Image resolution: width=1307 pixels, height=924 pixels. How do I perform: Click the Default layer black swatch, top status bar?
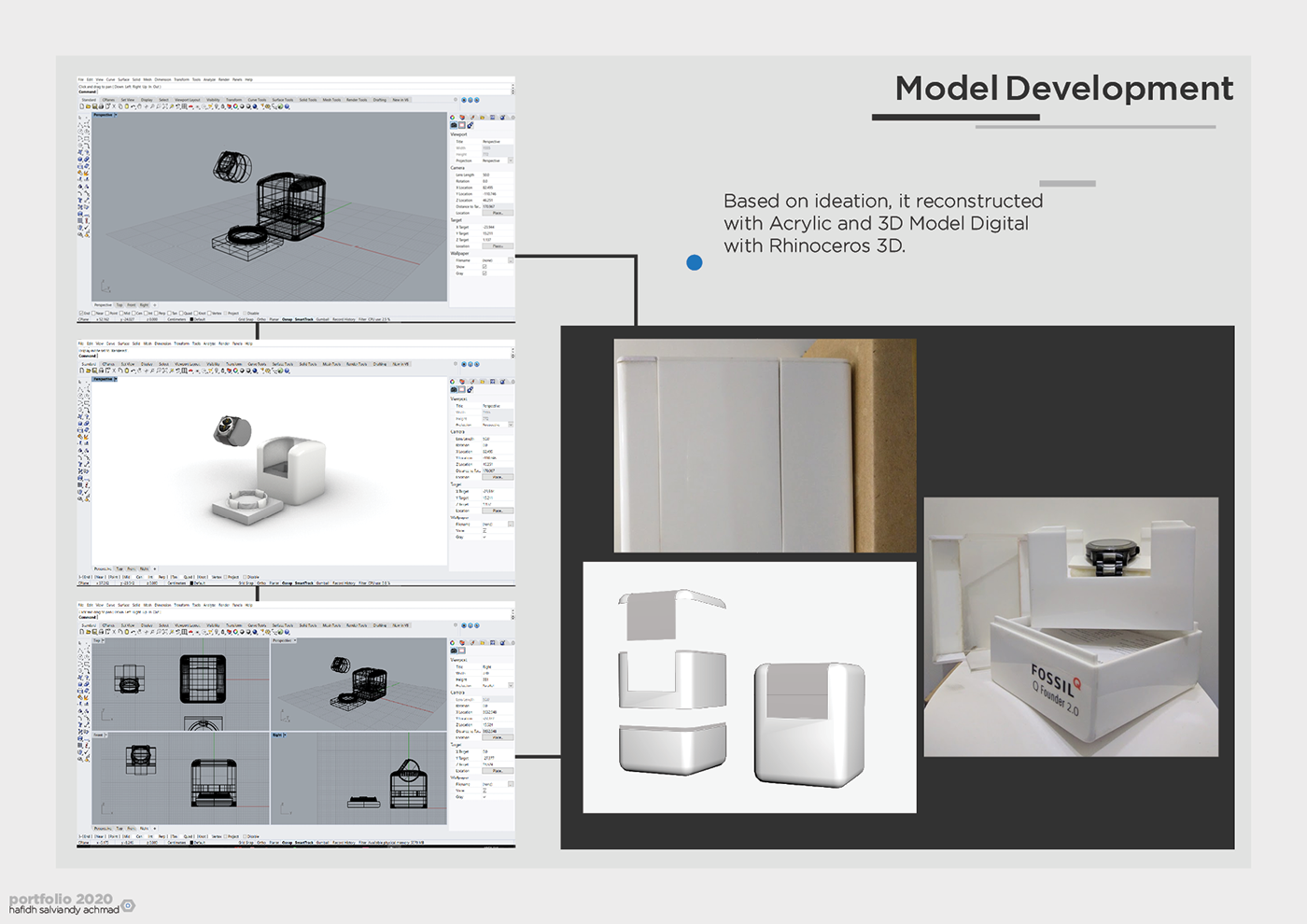[x=191, y=319]
